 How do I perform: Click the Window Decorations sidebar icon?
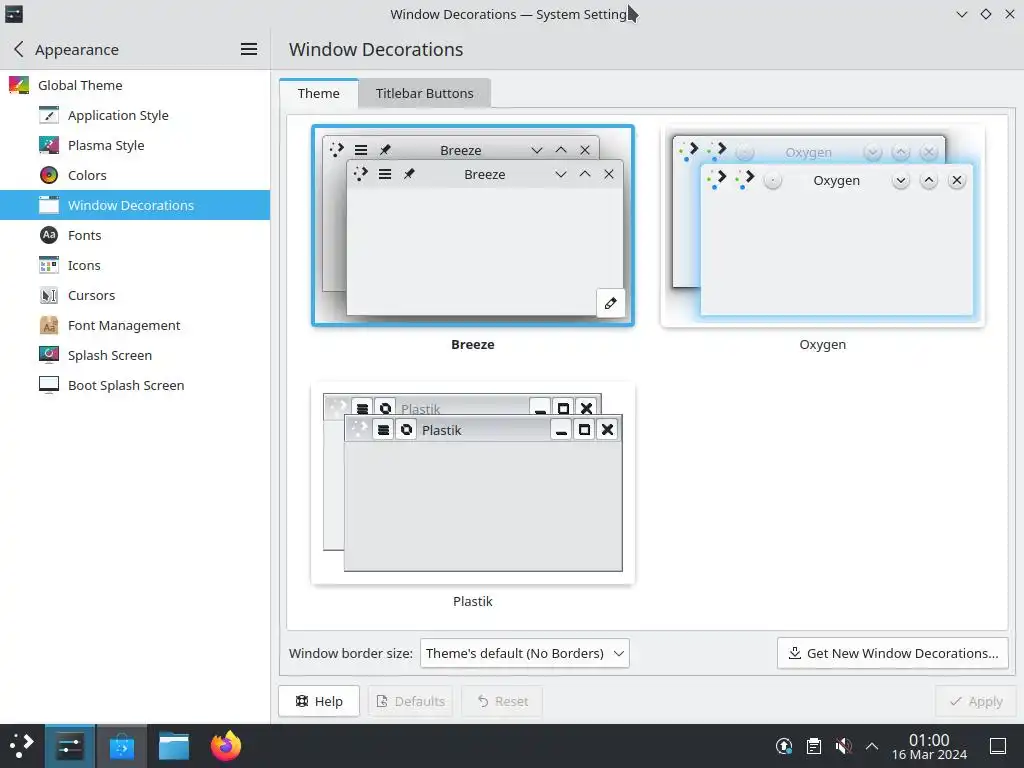pyautogui.click(x=49, y=205)
